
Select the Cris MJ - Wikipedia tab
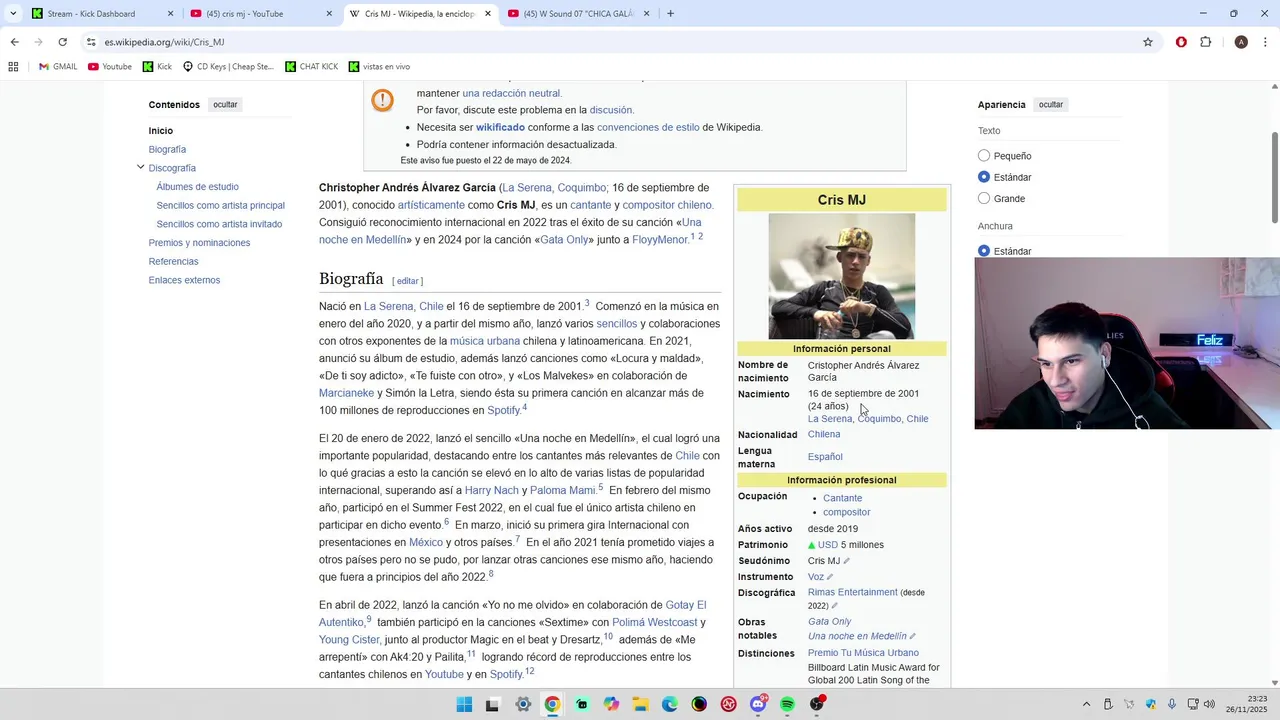(420, 14)
